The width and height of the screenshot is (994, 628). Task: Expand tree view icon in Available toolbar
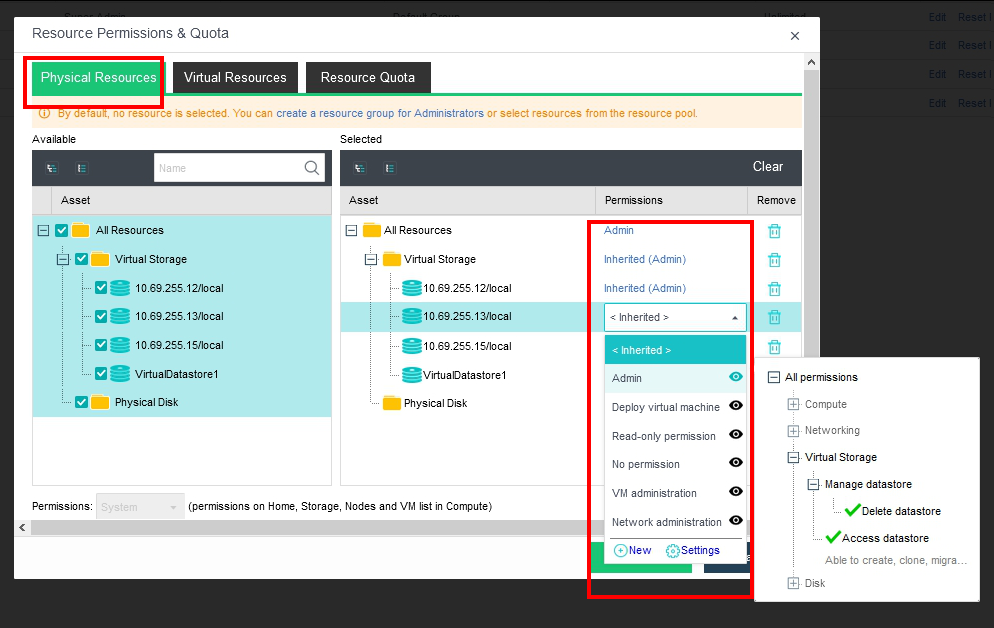pyautogui.click(x=52, y=168)
